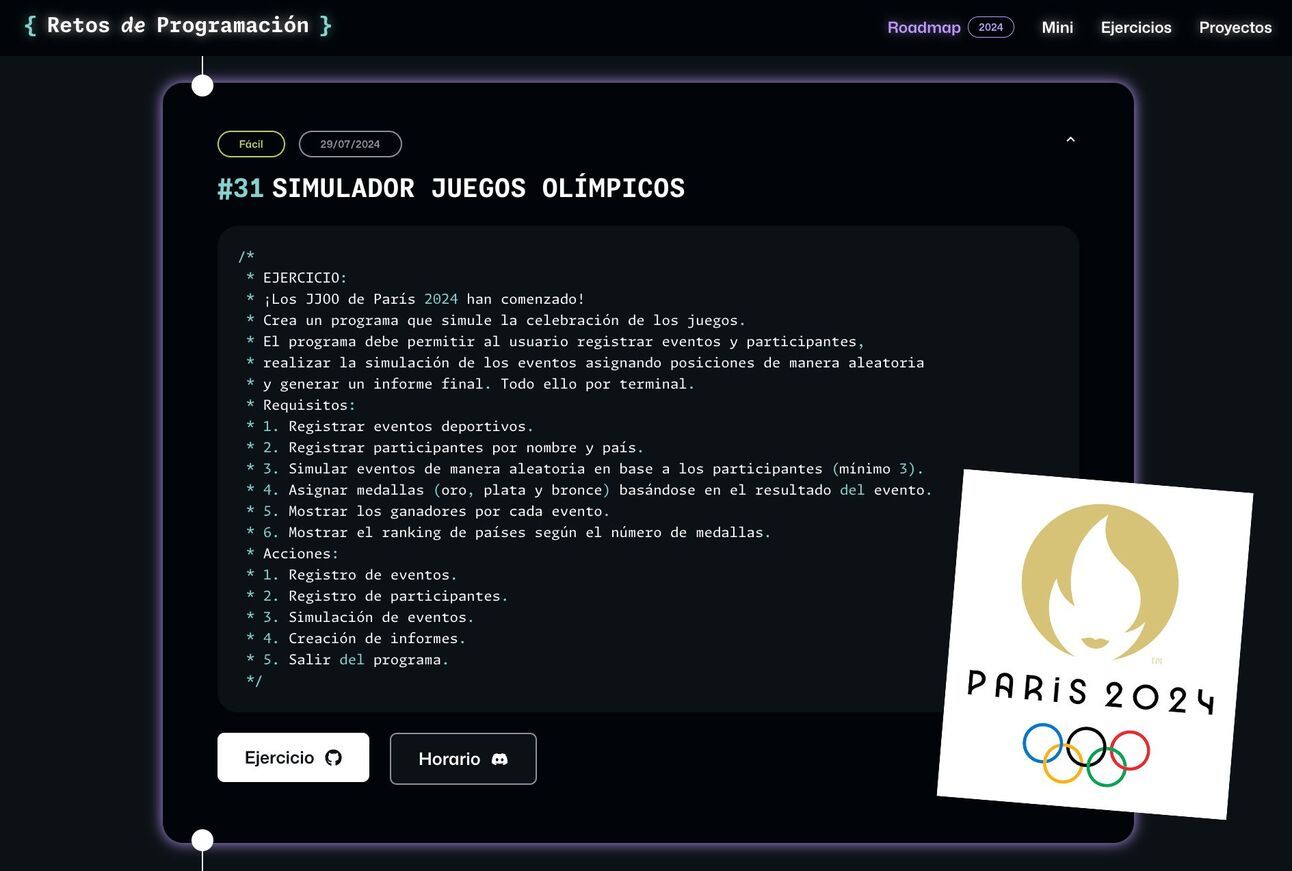Collapse challenge #31 card with chevron

[x=1070, y=140]
